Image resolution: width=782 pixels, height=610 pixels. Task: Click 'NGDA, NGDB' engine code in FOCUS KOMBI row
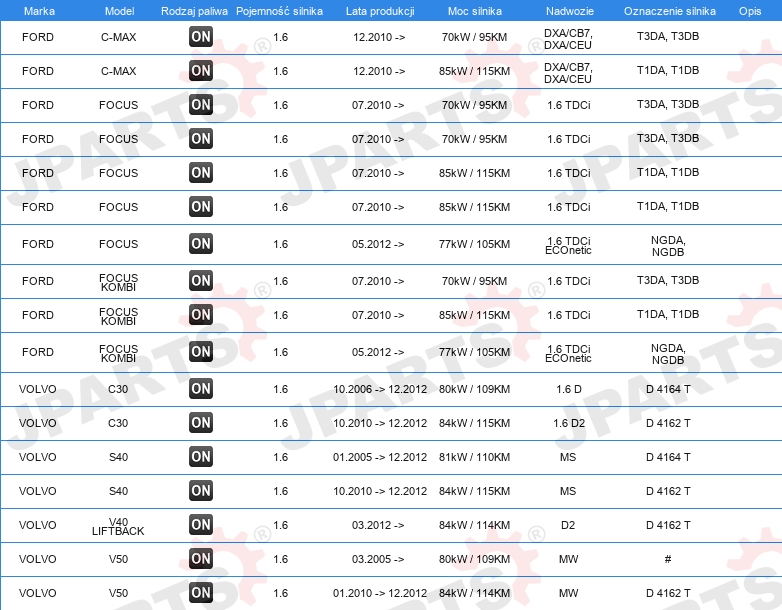coord(668,354)
